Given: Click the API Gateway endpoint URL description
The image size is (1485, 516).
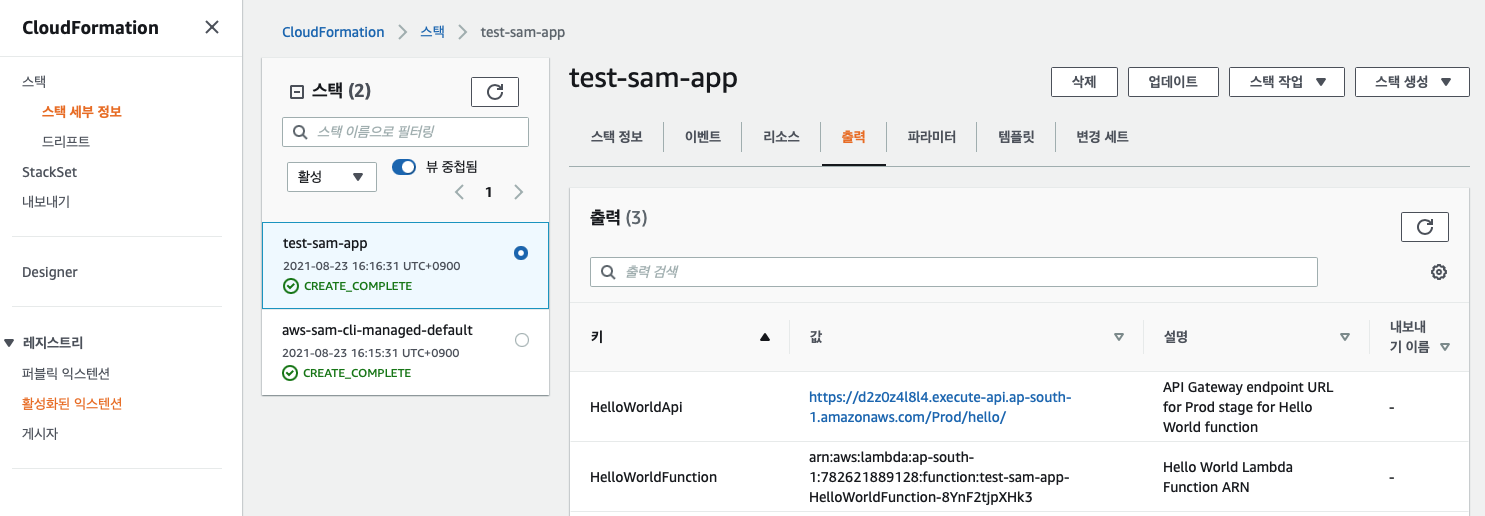Looking at the screenshot, I should [x=1248, y=407].
